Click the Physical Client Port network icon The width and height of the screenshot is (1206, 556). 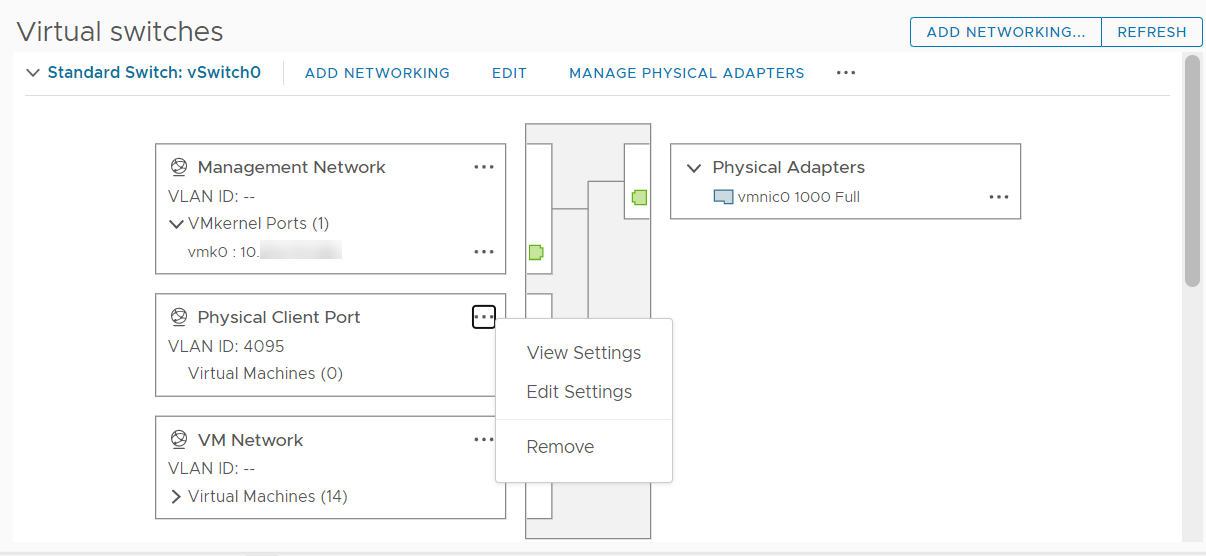pos(179,317)
